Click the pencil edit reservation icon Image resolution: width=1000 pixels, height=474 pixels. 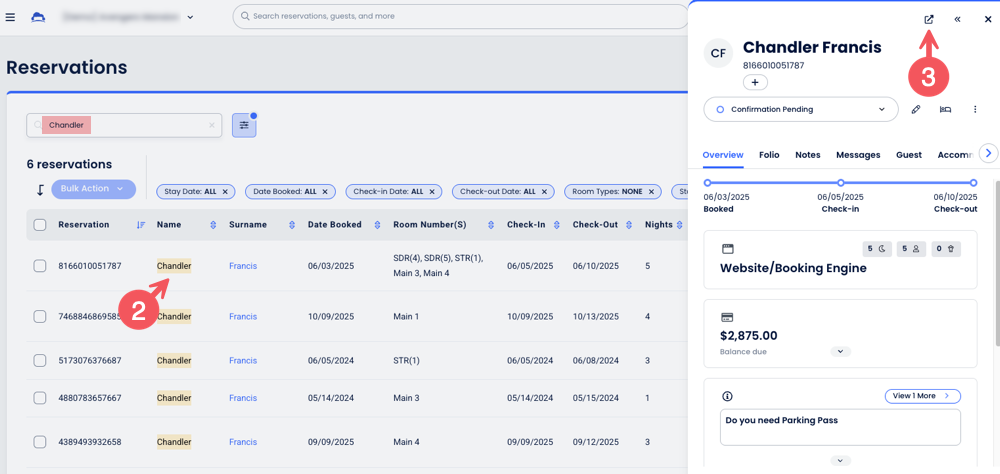point(916,110)
